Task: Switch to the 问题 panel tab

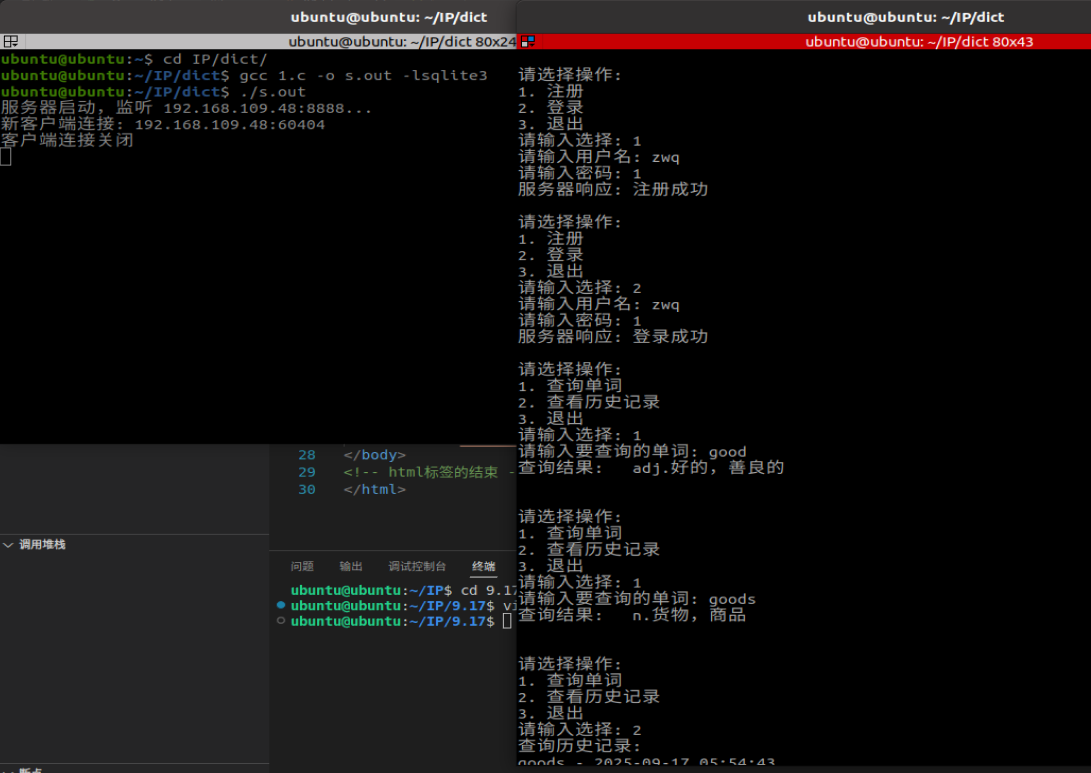Action: [302, 566]
